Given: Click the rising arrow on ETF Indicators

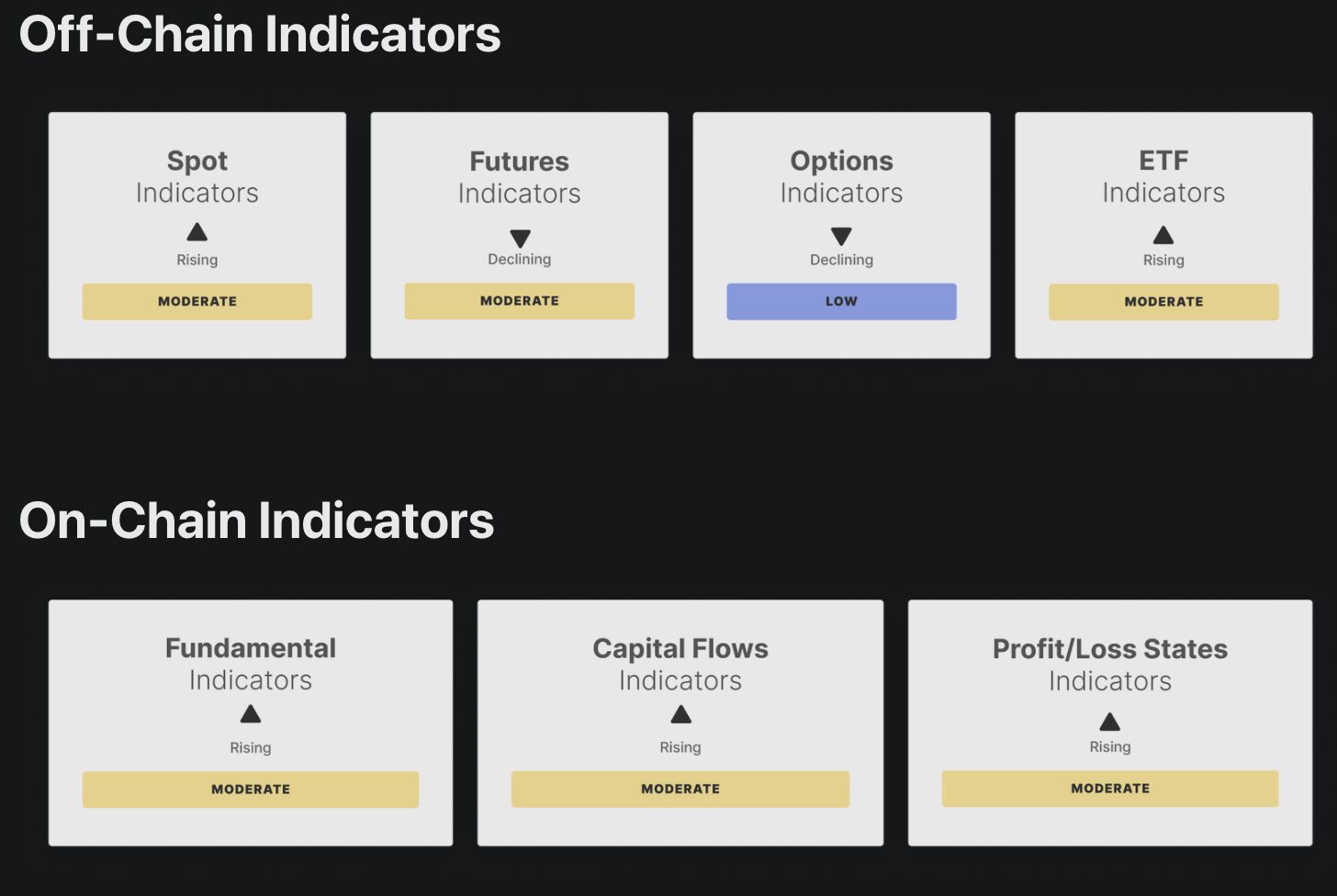Looking at the screenshot, I should (x=1163, y=235).
